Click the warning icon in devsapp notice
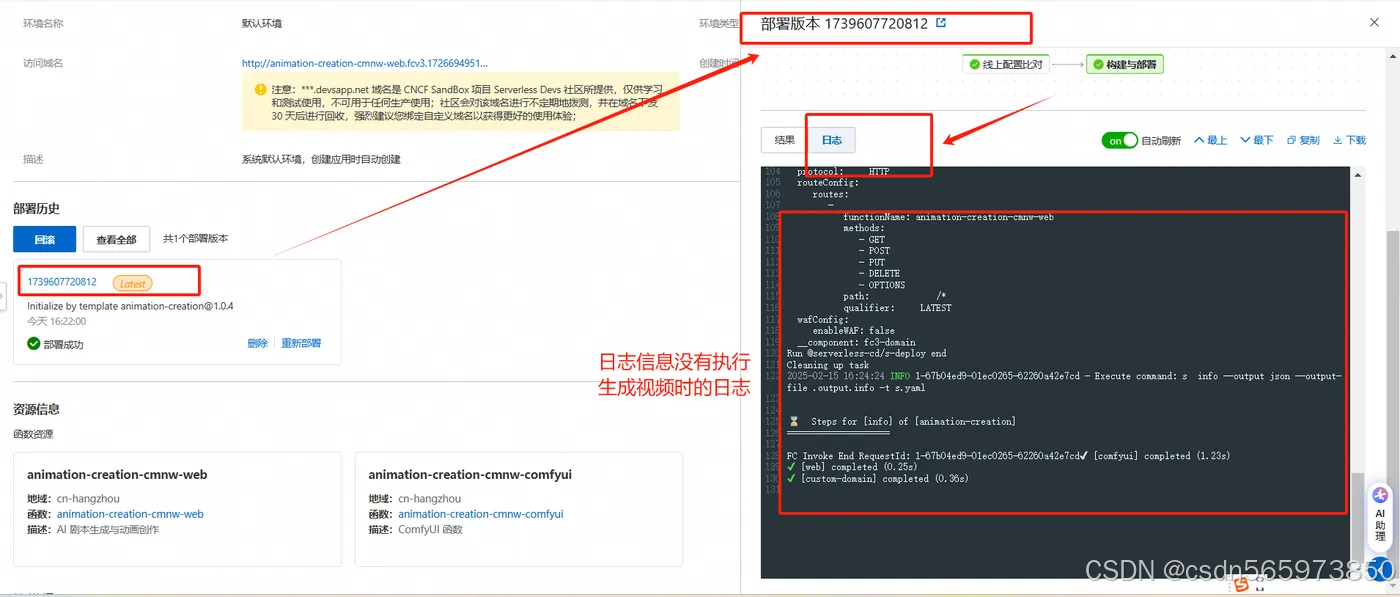This screenshot has width=1400, height=597. (x=260, y=89)
